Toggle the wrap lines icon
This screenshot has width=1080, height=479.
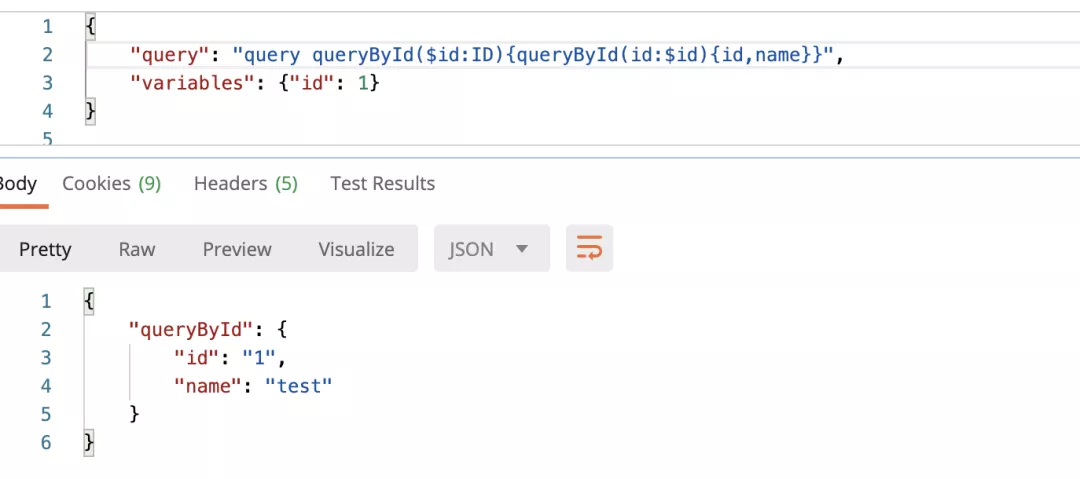point(589,249)
